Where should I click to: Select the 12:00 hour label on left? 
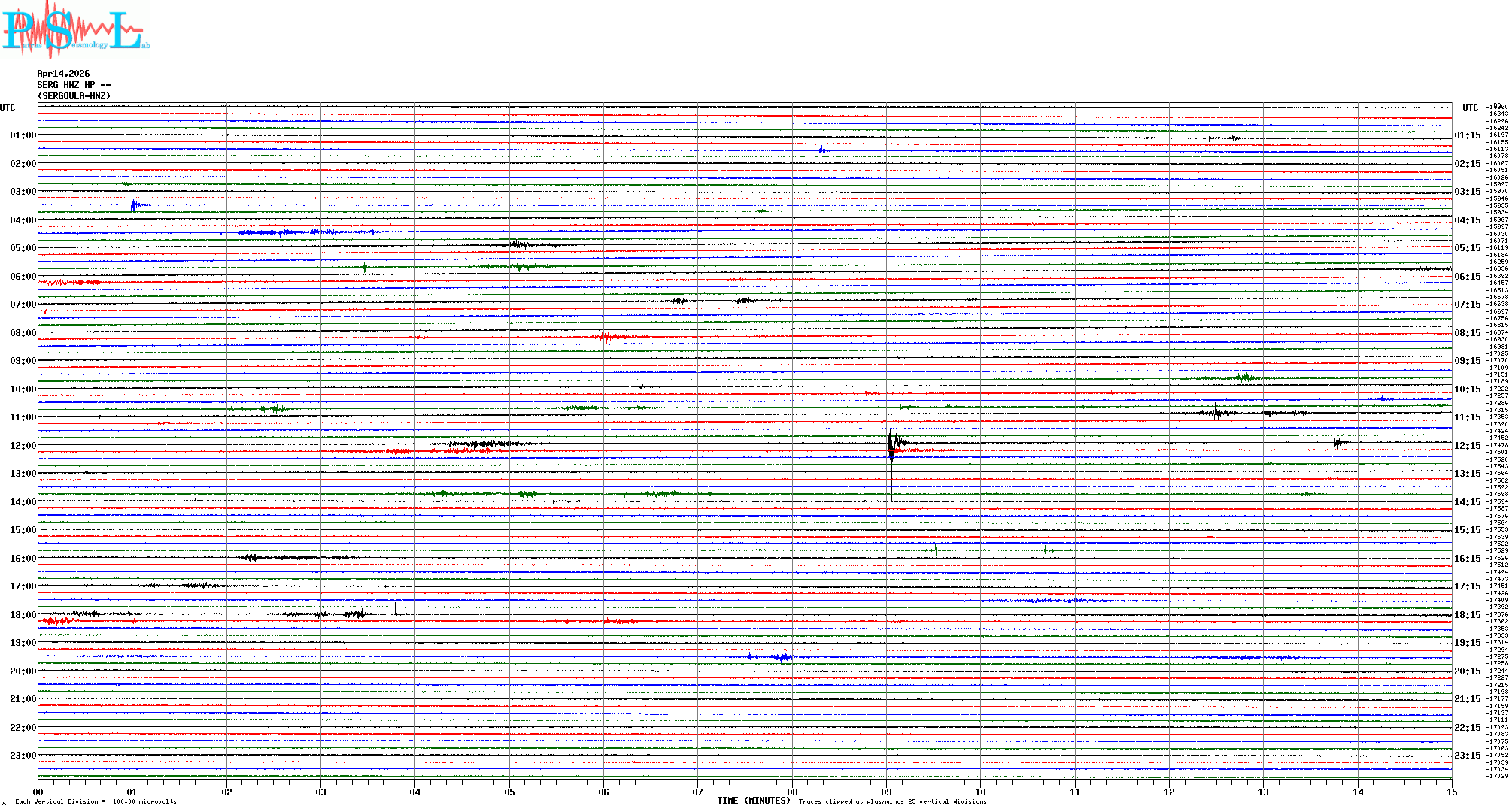[x=23, y=446]
